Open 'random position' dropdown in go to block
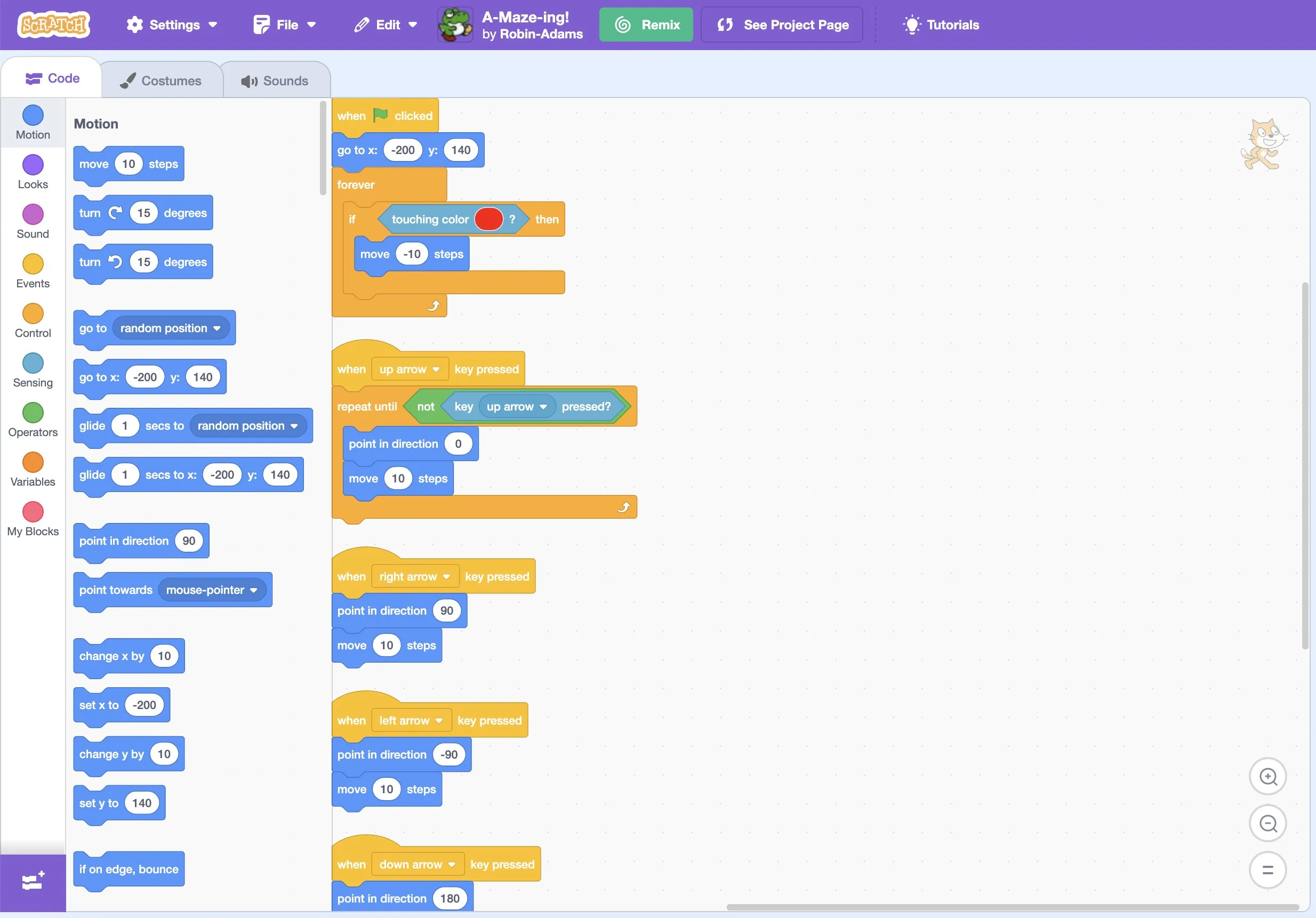 [170, 328]
